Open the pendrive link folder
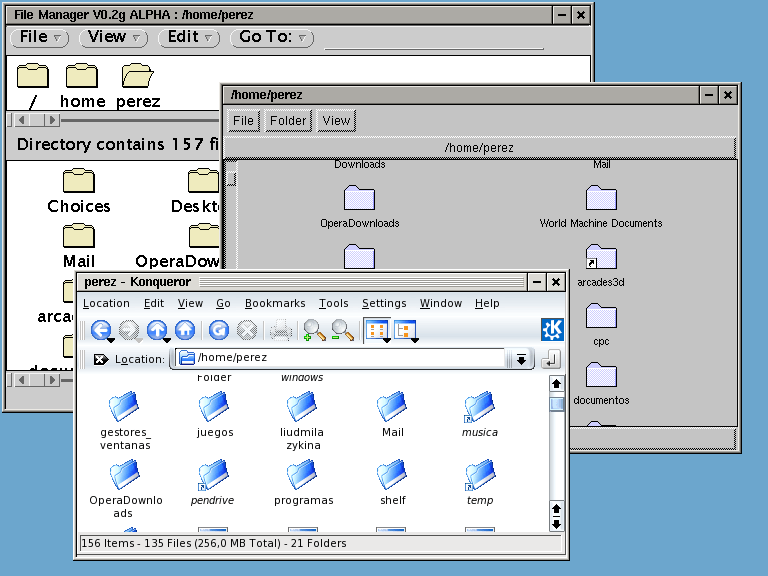768x576 pixels. 213,482
